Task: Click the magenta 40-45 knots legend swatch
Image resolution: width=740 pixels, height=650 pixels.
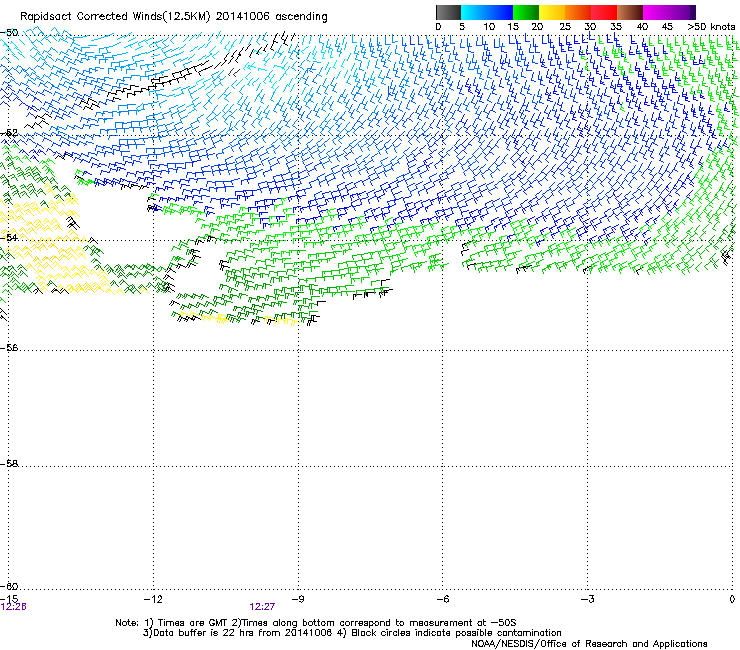Action: 656,12
